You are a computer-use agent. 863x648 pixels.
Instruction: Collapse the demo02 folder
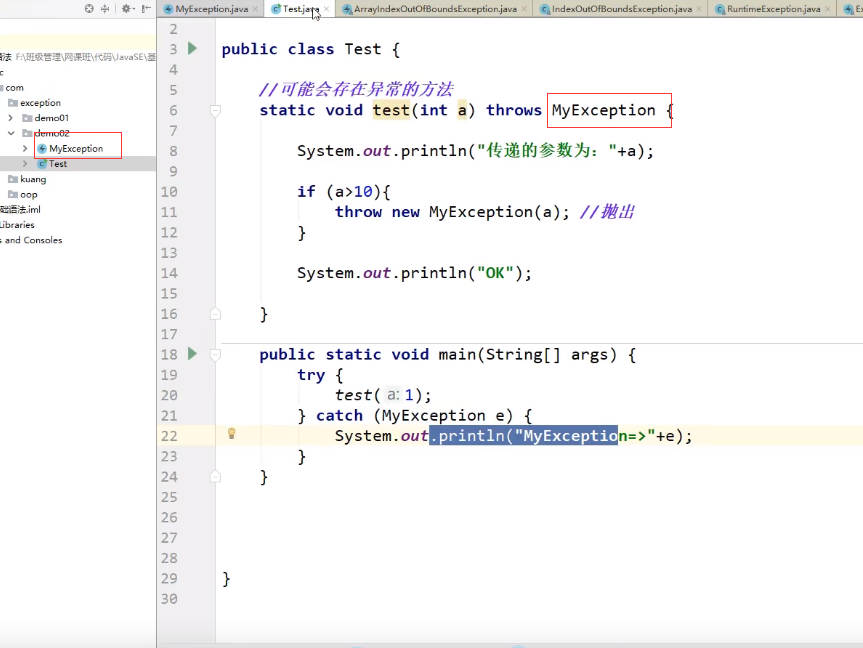click(10, 133)
